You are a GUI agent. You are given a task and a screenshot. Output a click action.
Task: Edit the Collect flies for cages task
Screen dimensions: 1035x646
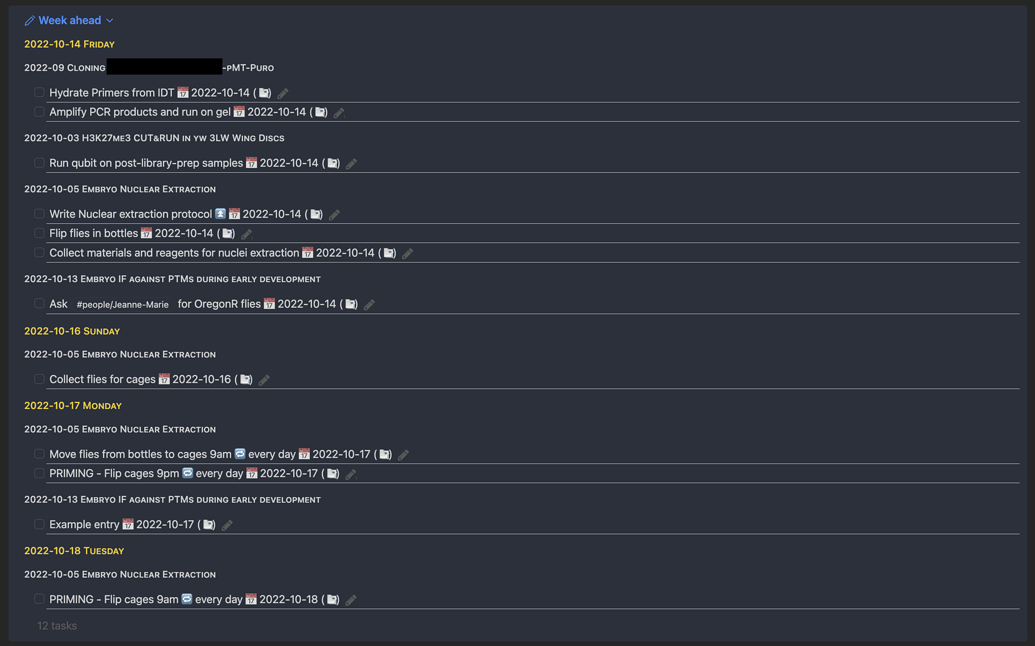(264, 380)
